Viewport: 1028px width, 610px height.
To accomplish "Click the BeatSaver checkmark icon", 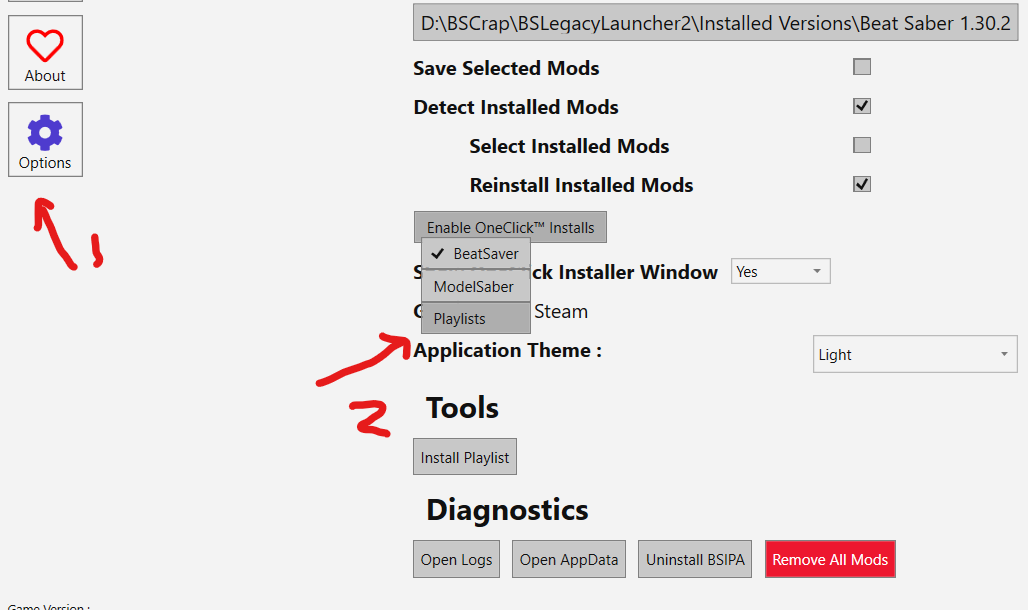I will 438,253.
